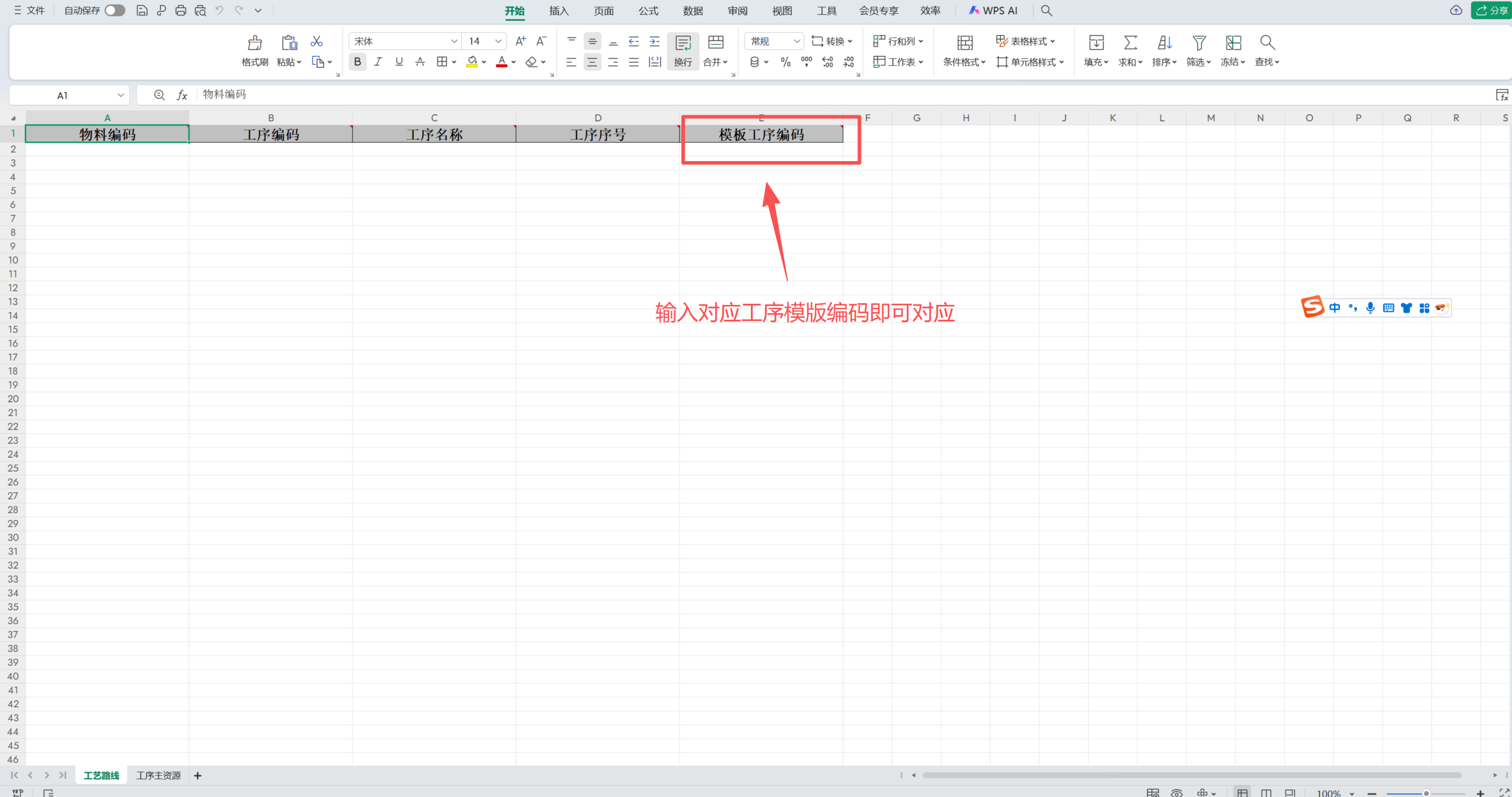The height and width of the screenshot is (797, 1512).
Task: Switch to the 工序主资源 sheet tab
Action: [x=158, y=775]
